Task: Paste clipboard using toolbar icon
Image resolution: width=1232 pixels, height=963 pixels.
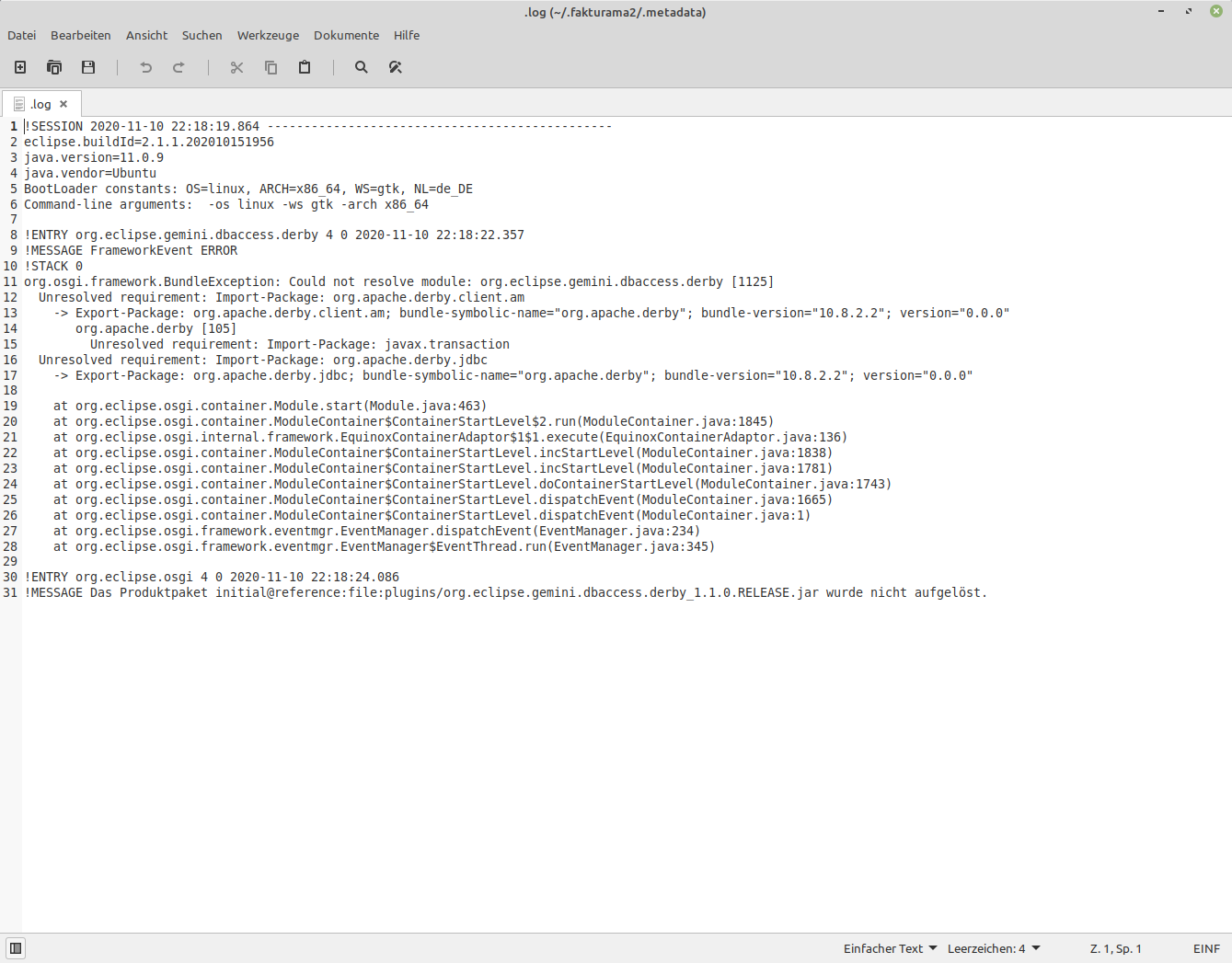Action: tap(305, 67)
